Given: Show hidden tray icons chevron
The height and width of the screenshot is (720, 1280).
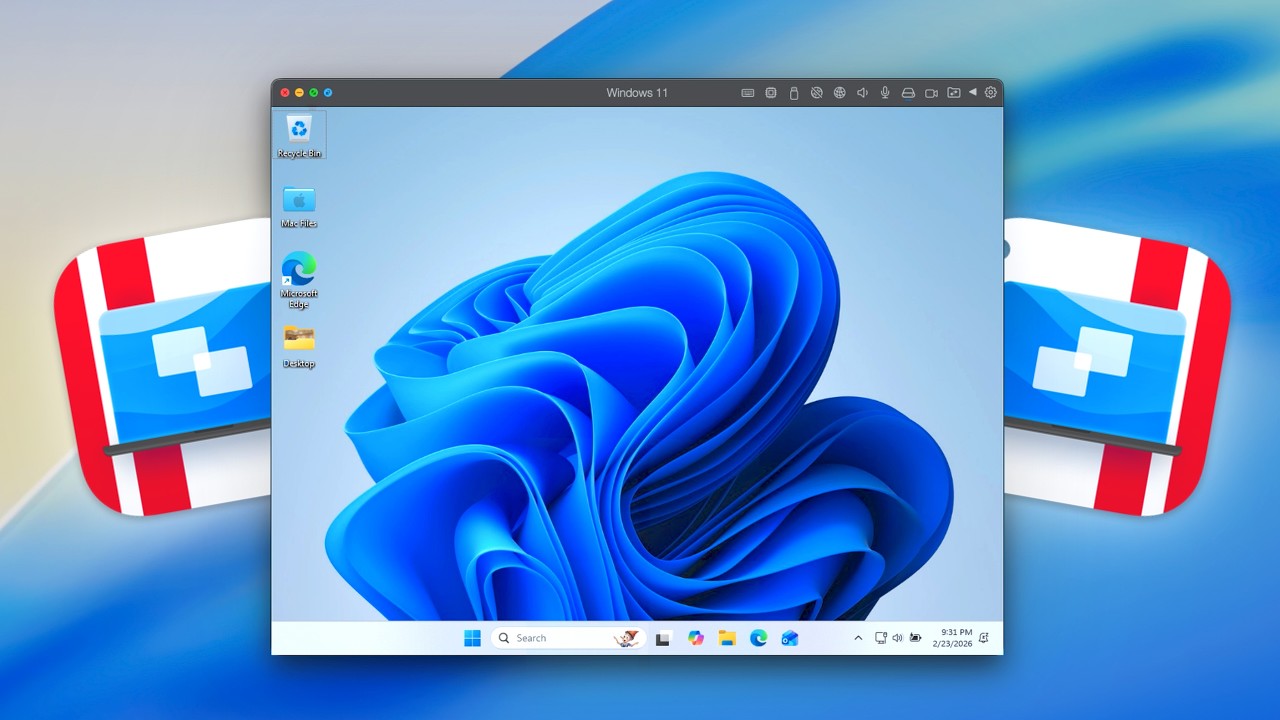Looking at the screenshot, I should click(x=858, y=638).
